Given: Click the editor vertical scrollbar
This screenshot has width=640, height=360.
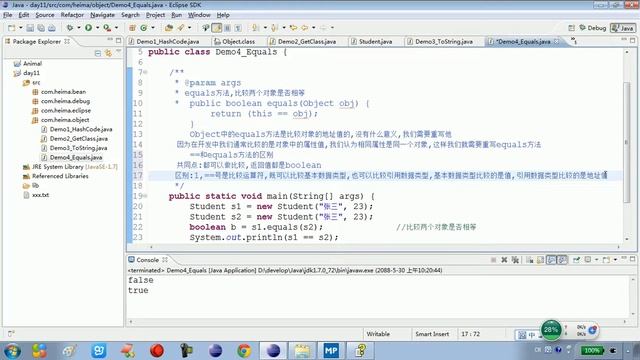Looking at the screenshot, I should [x=627, y=142].
